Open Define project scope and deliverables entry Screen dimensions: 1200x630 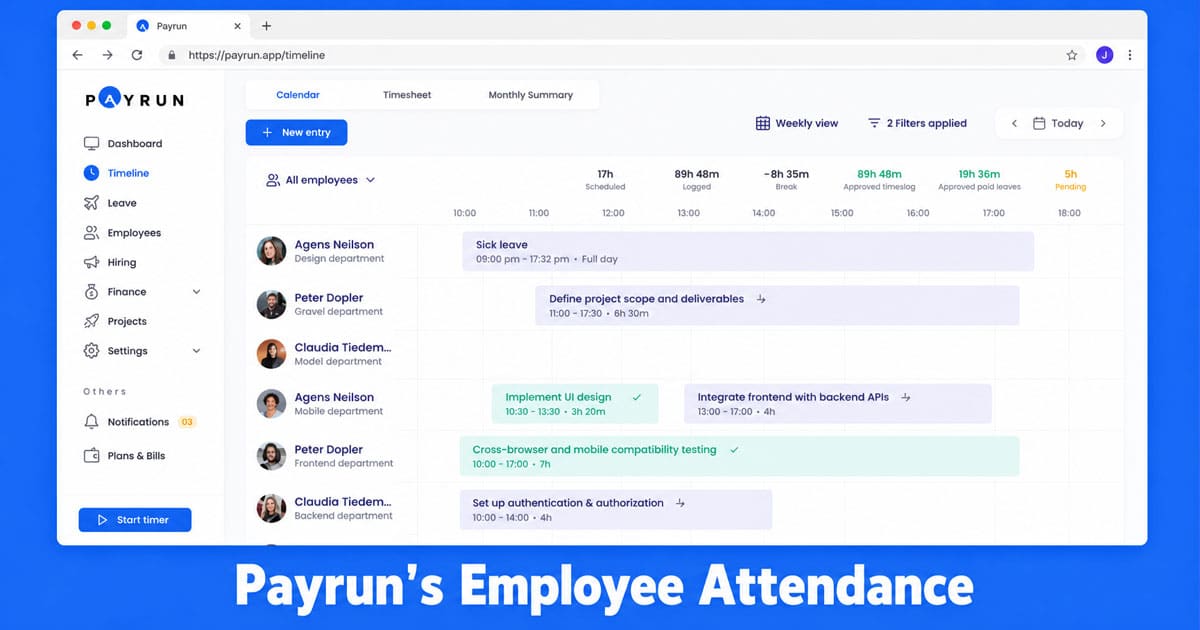[x=777, y=305]
